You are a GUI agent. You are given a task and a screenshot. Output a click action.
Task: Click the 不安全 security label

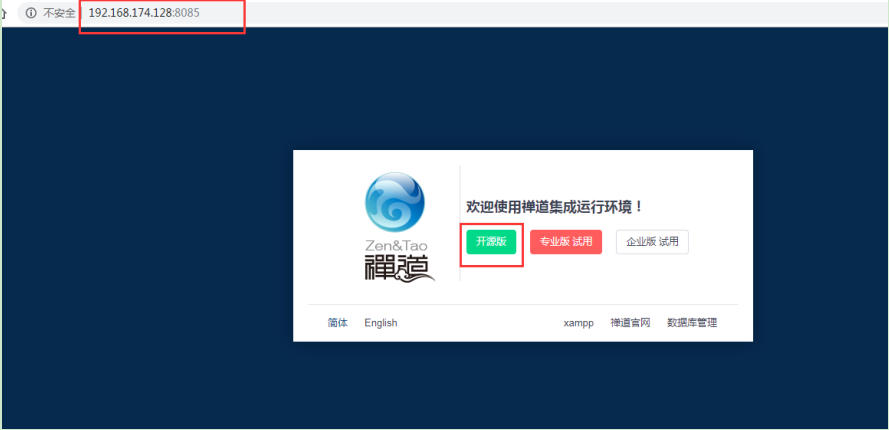pyautogui.click(x=59, y=13)
